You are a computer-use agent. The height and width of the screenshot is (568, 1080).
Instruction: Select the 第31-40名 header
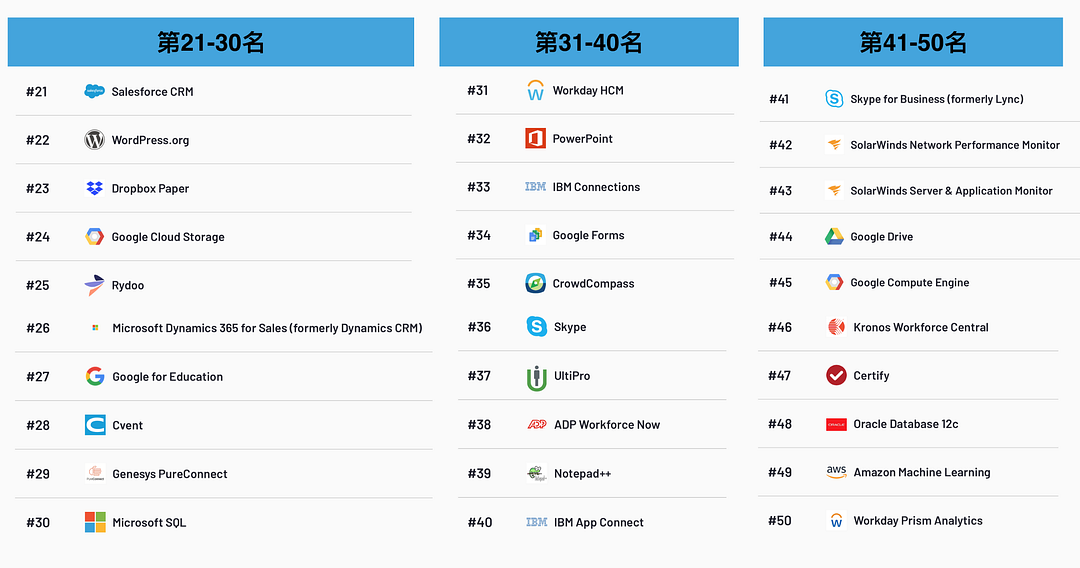pyautogui.click(x=589, y=42)
